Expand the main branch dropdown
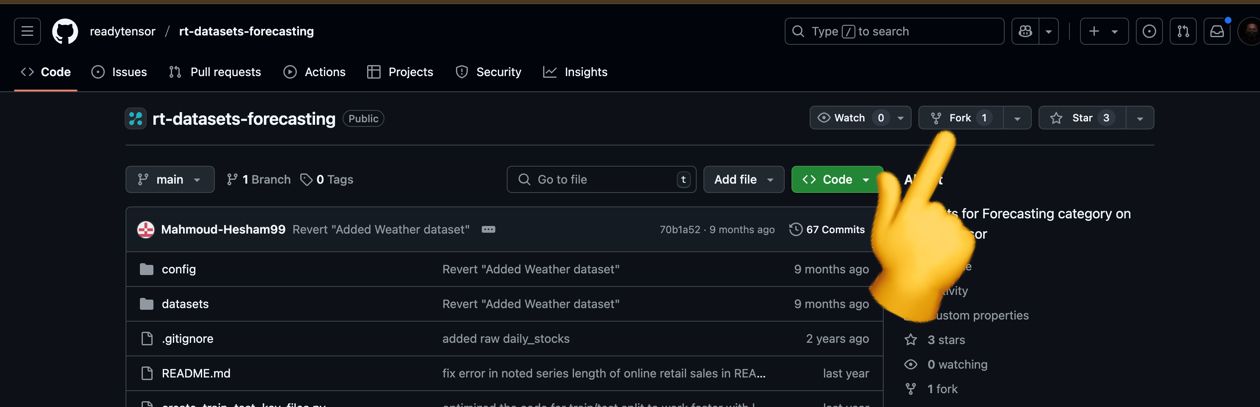 pyautogui.click(x=170, y=179)
